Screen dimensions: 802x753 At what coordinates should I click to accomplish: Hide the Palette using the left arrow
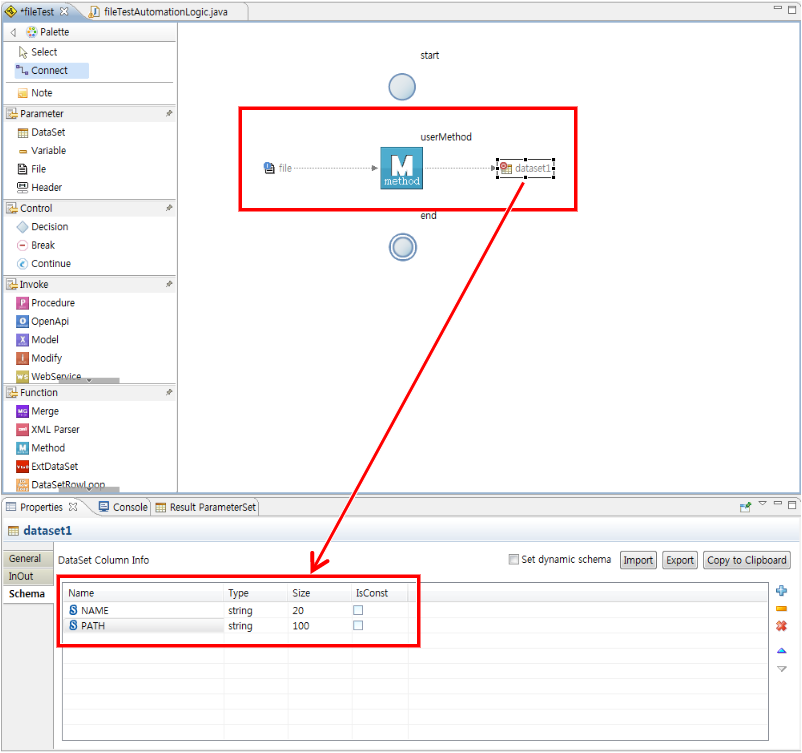tap(13, 33)
